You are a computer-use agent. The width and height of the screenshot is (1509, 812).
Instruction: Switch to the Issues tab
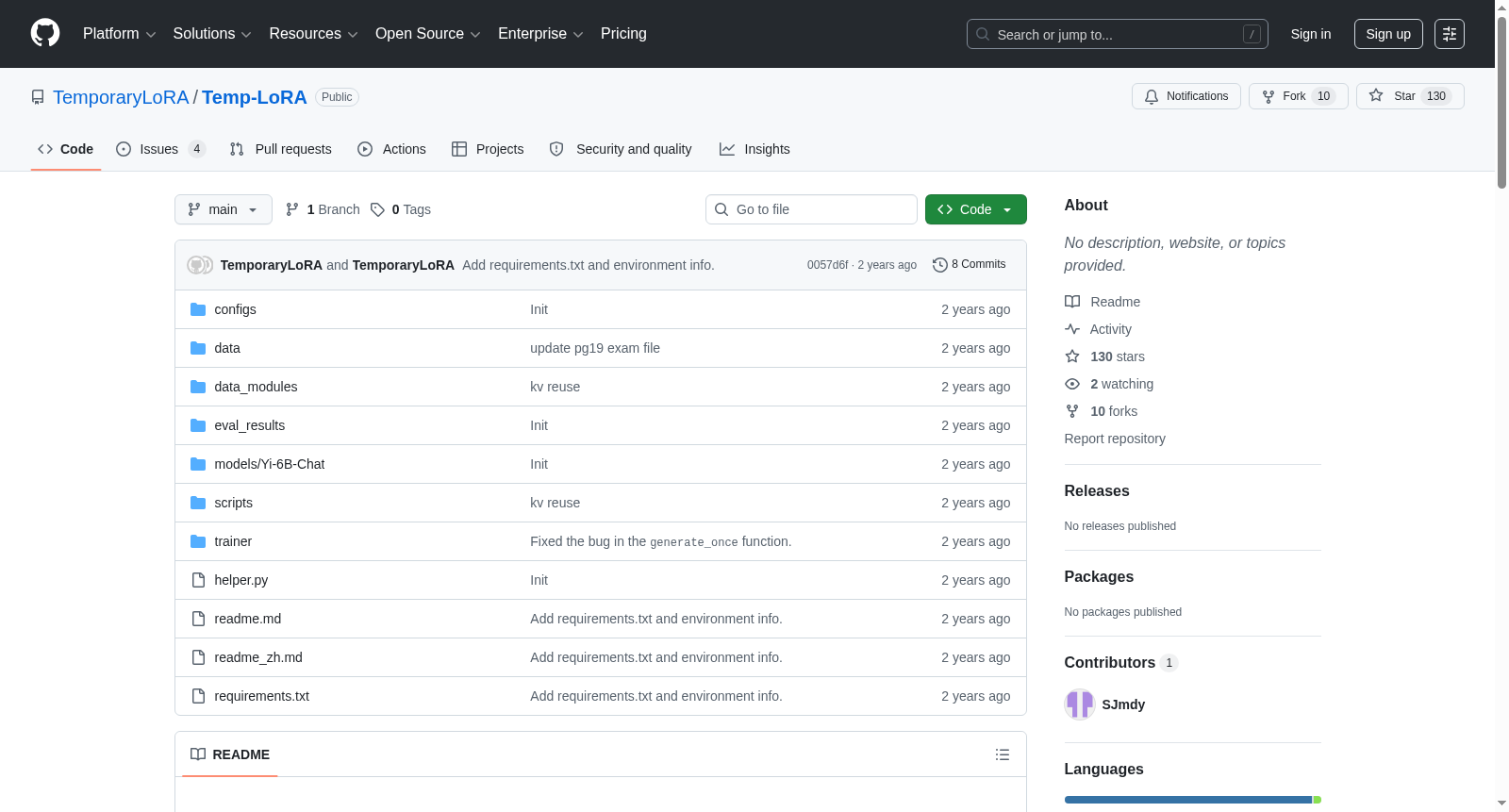[160, 149]
